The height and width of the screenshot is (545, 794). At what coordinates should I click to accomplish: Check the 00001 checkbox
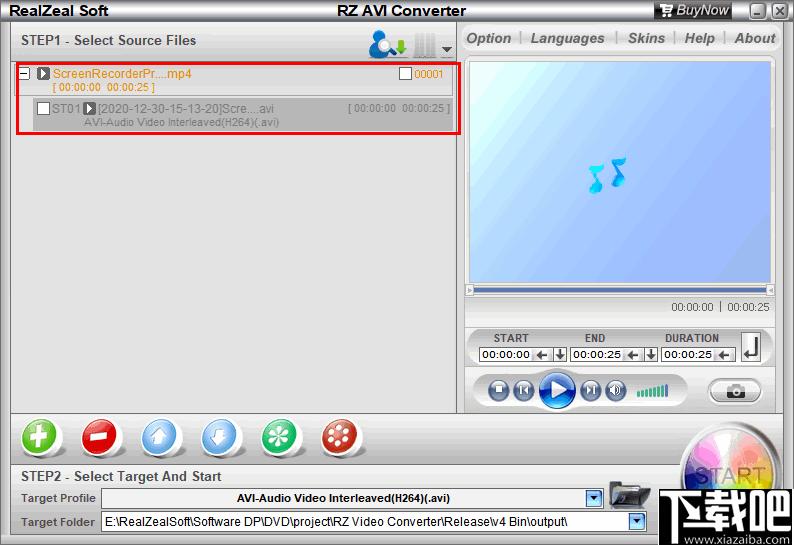405,74
